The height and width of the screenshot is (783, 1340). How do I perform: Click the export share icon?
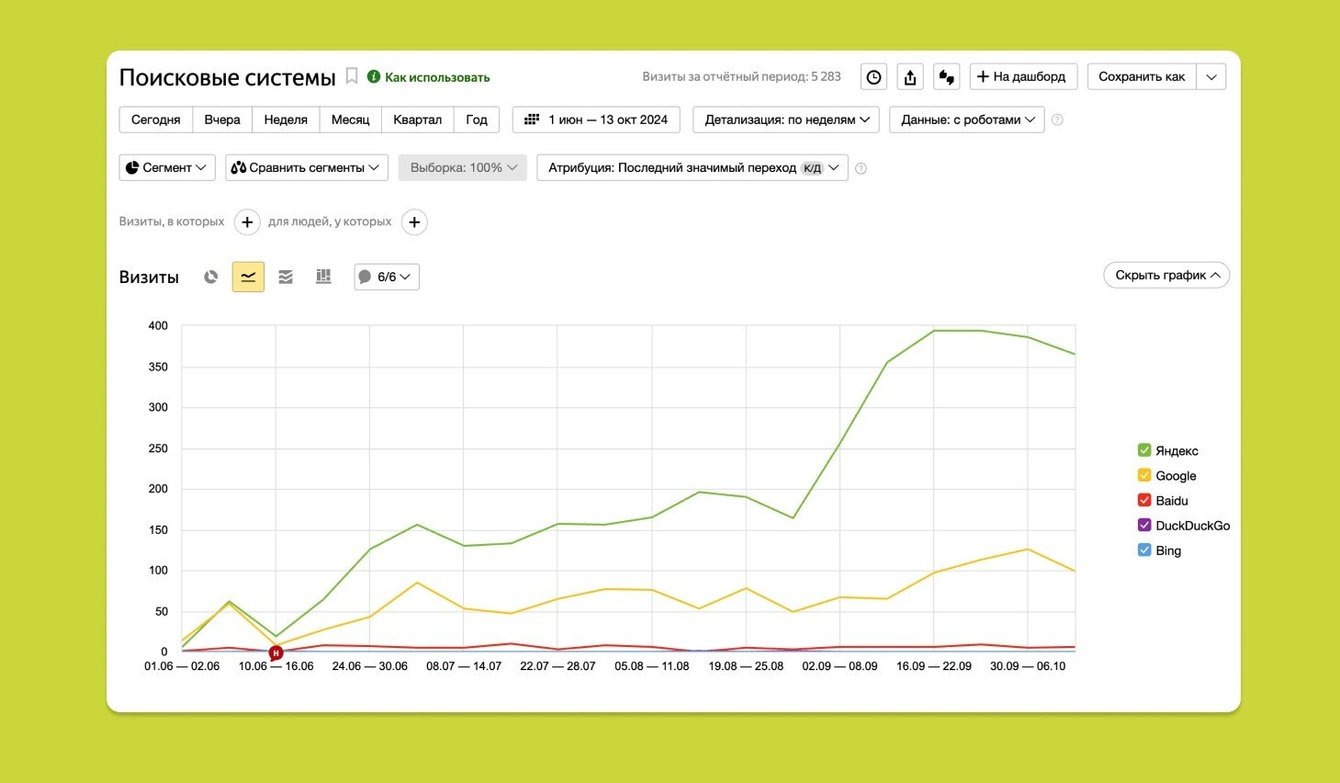click(x=910, y=77)
